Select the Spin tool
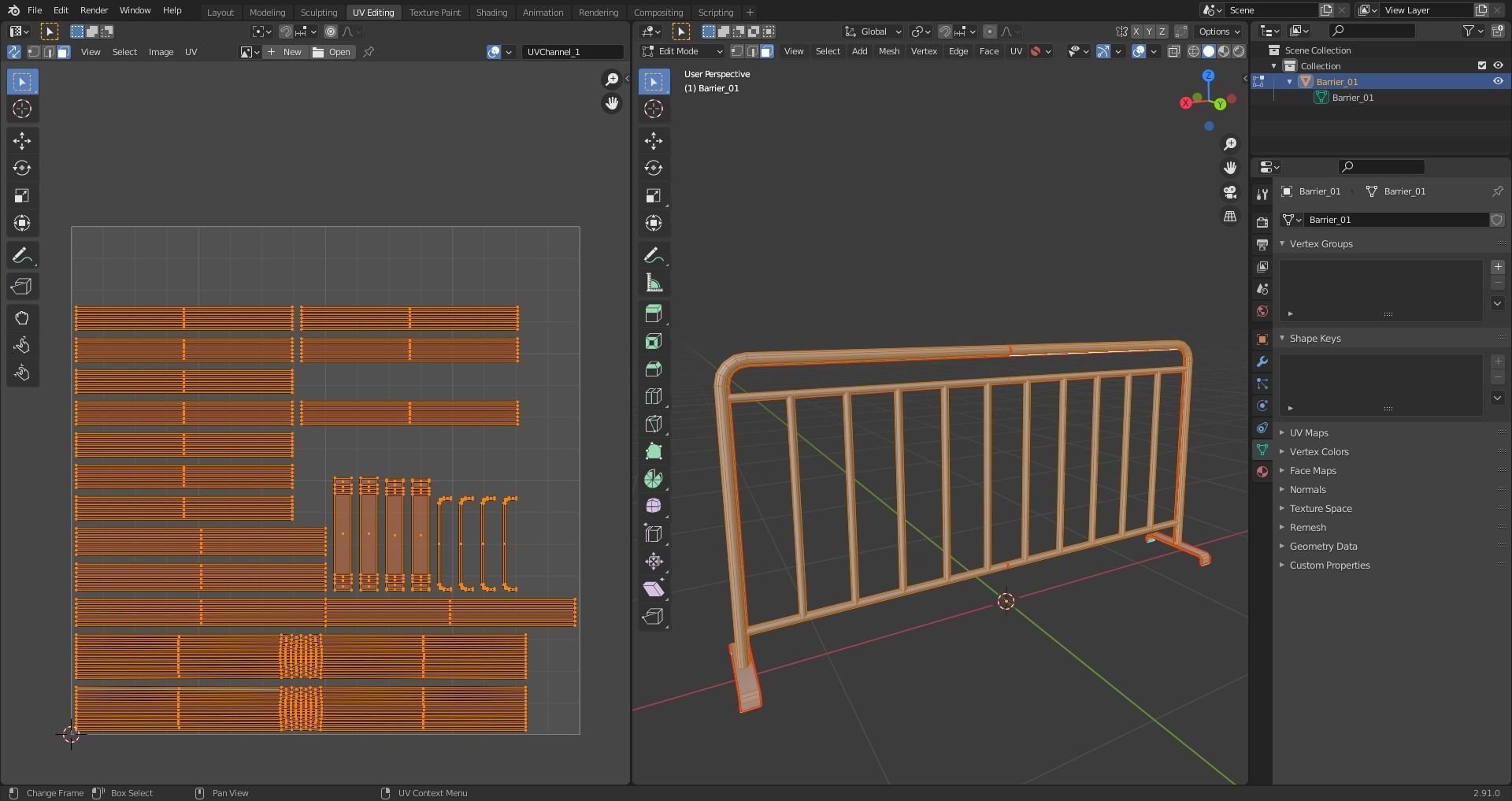 (654, 479)
